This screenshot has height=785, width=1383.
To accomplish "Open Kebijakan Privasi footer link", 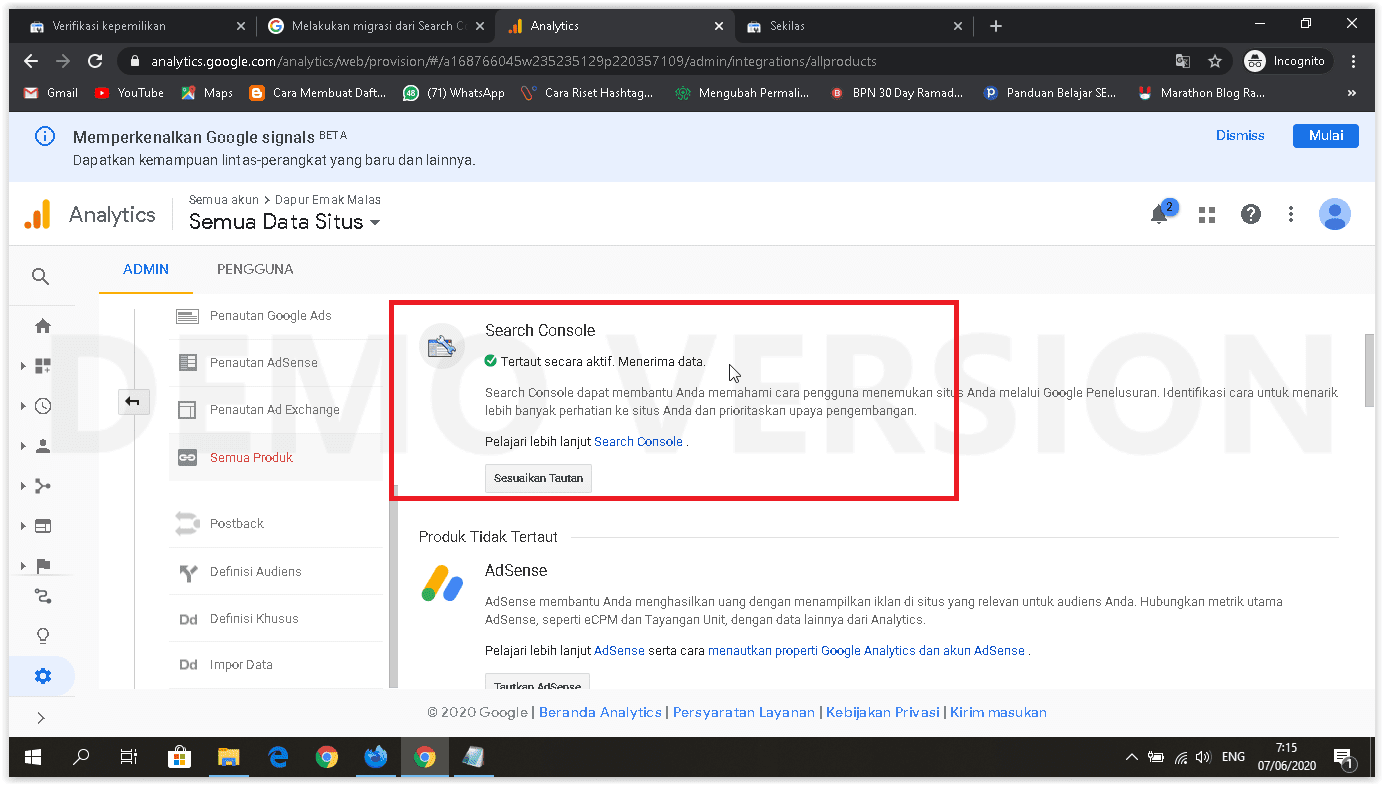I will tap(882, 713).
